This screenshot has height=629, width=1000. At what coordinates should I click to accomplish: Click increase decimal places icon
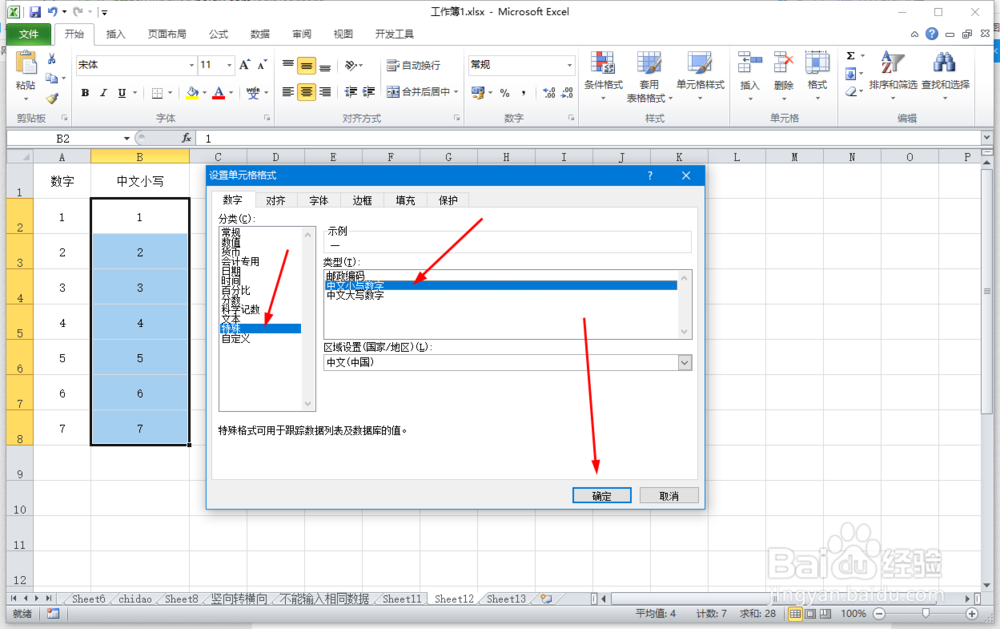tap(549, 93)
